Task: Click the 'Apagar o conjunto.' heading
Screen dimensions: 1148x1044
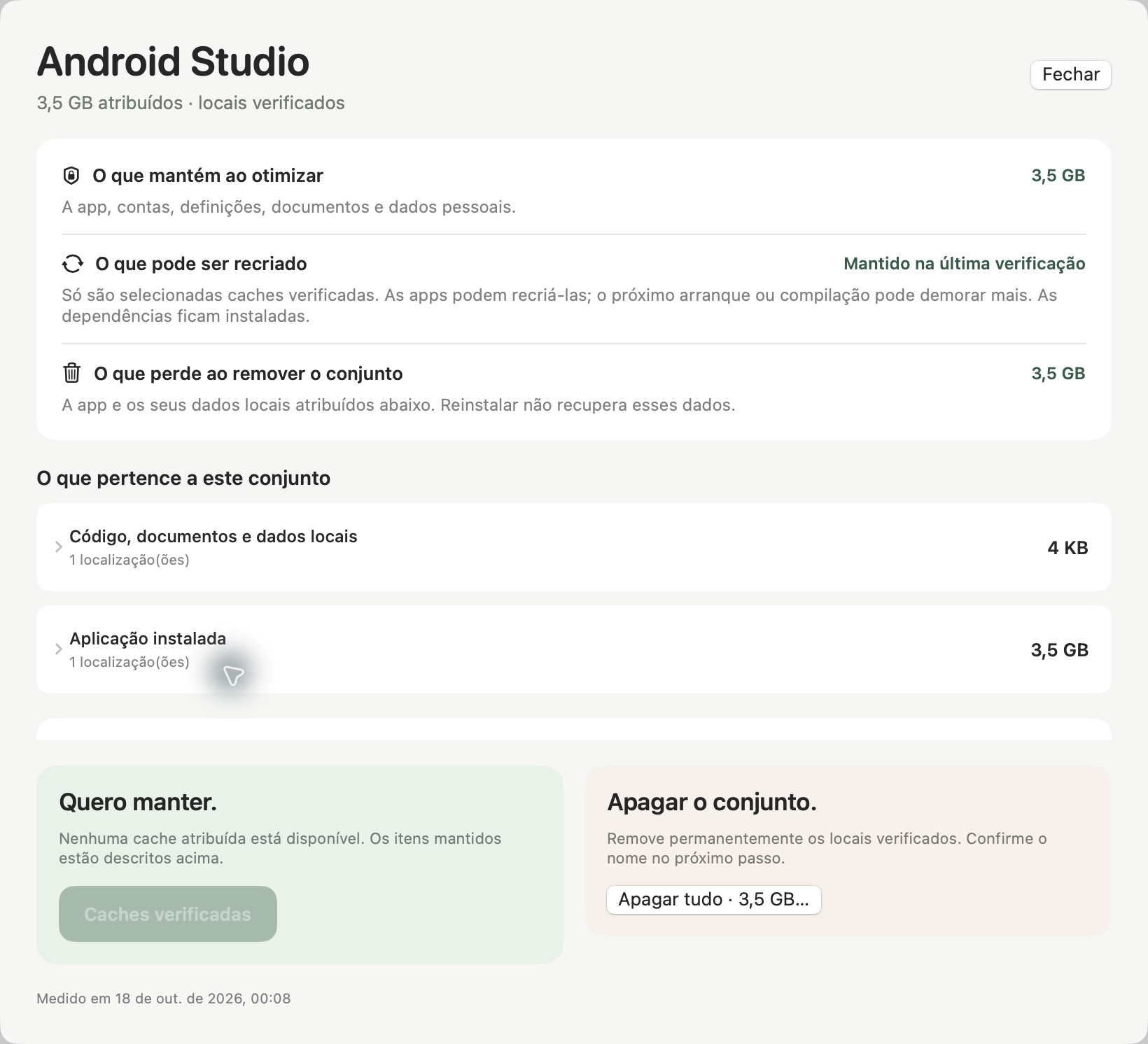Action: point(712,802)
